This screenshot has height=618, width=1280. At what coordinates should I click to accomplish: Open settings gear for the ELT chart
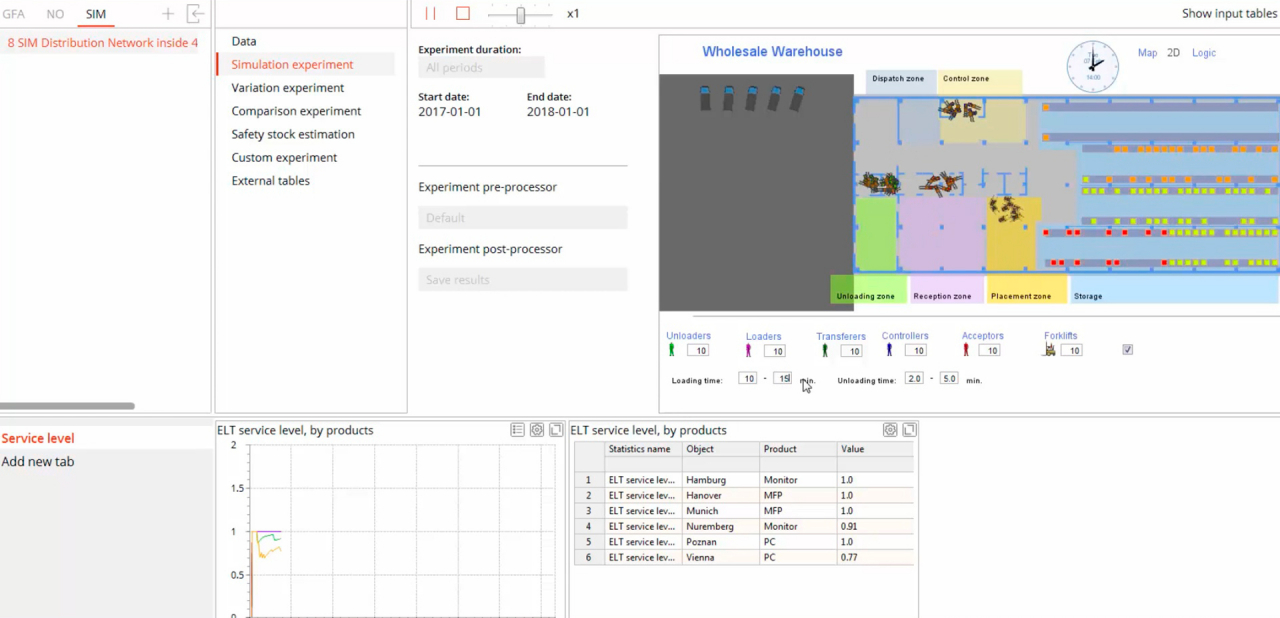(x=537, y=430)
